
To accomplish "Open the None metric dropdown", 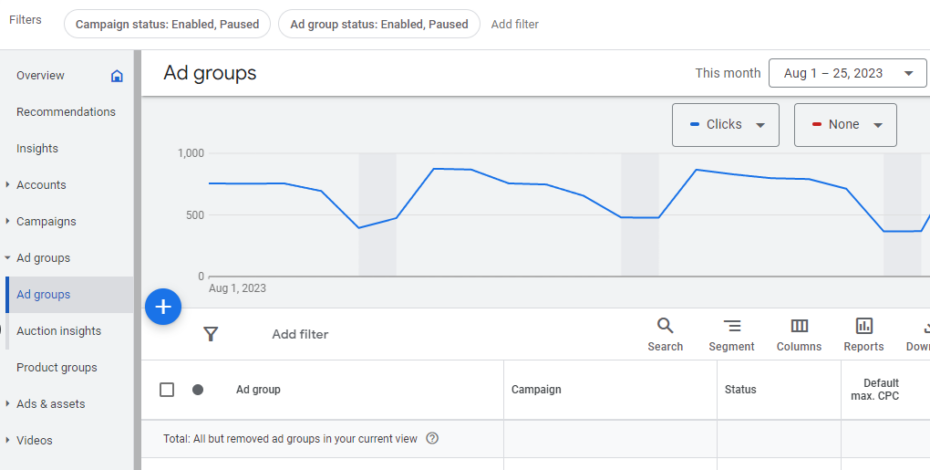I will [x=845, y=125].
